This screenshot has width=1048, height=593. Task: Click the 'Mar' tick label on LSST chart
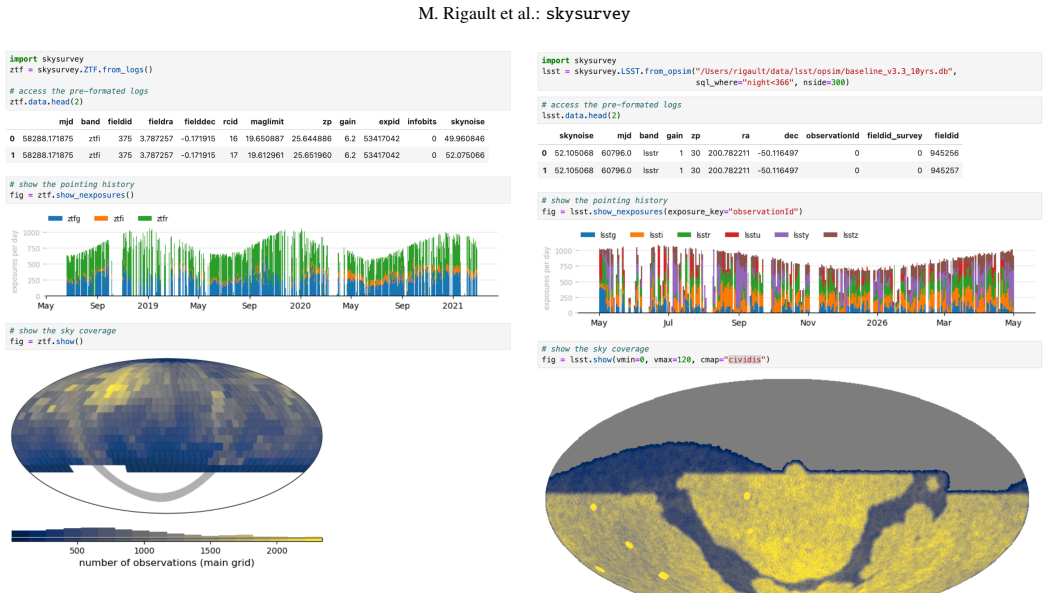[x=944, y=322]
